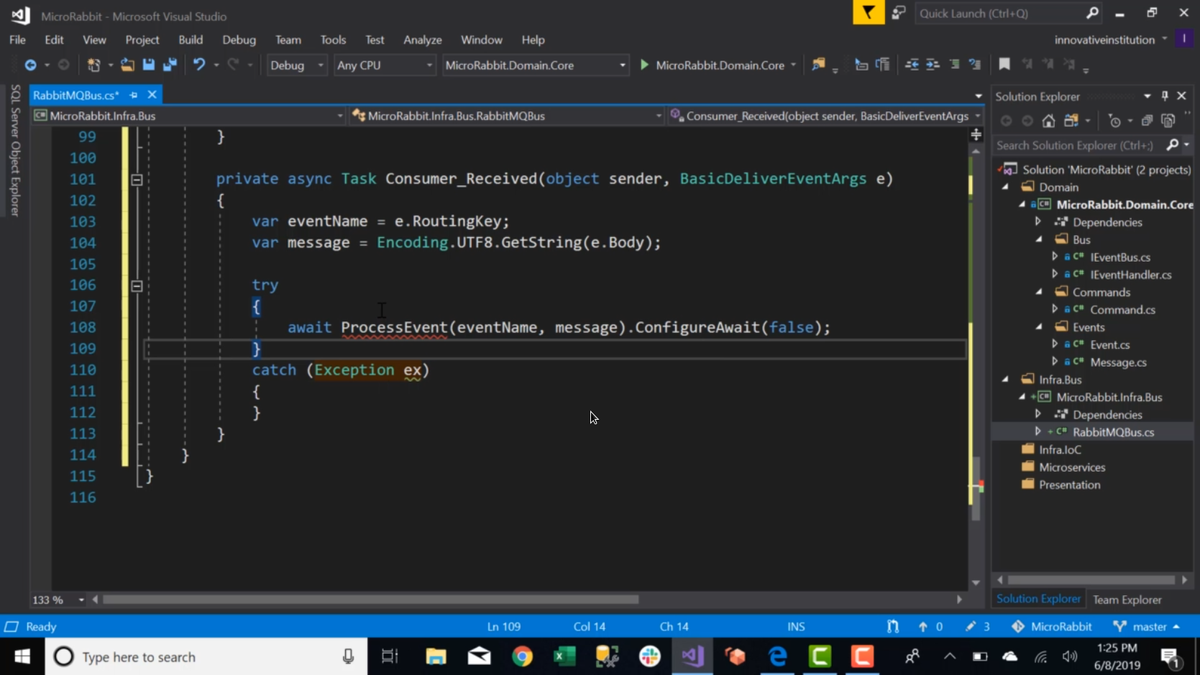Click the Sync with Active Document icon
This screenshot has width=1200, height=675.
click(x=1071, y=121)
